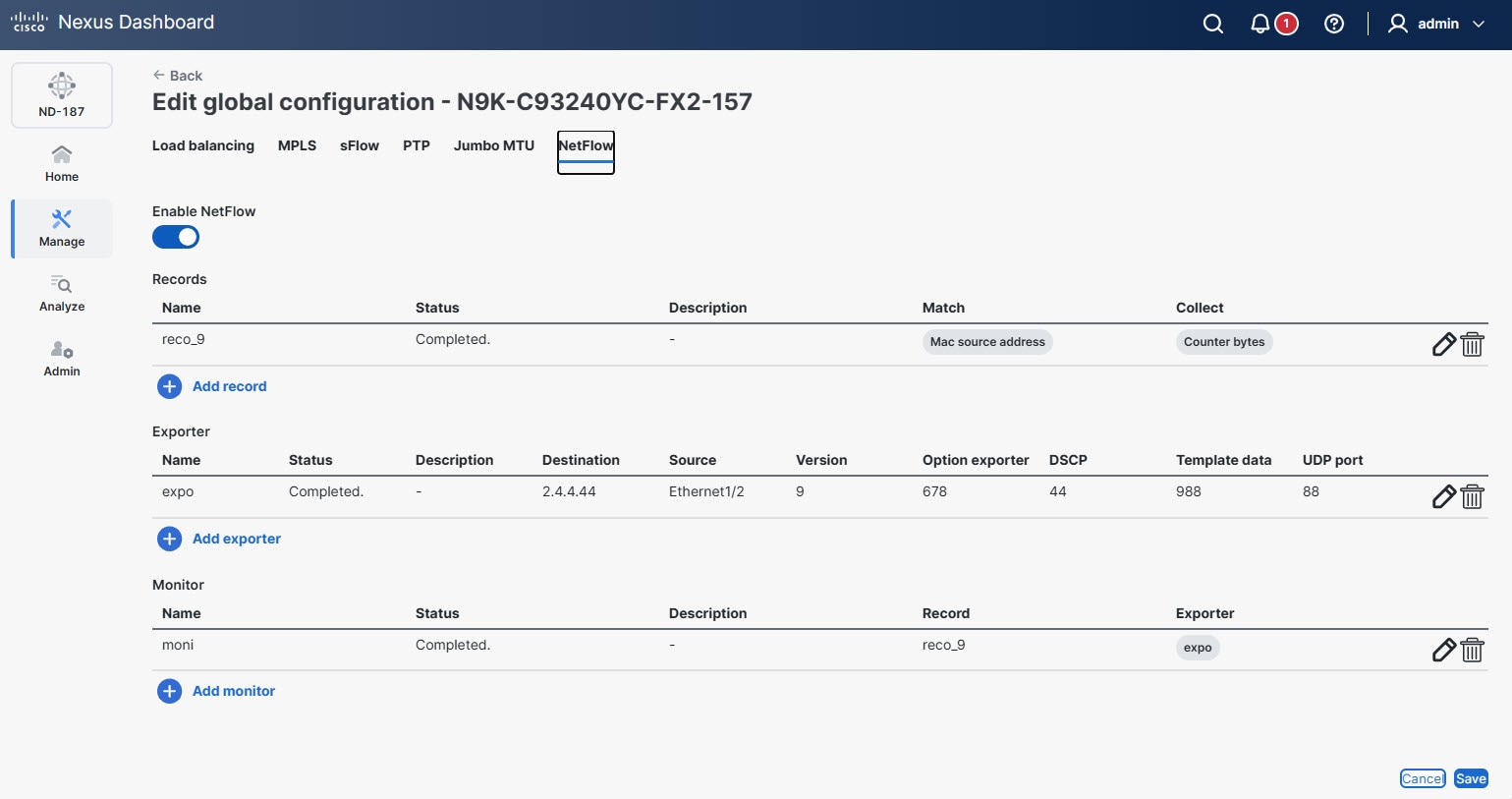The image size is (1512, 799).
Task: Open the Home section from sidebar
Action: (x=61, y=162)
